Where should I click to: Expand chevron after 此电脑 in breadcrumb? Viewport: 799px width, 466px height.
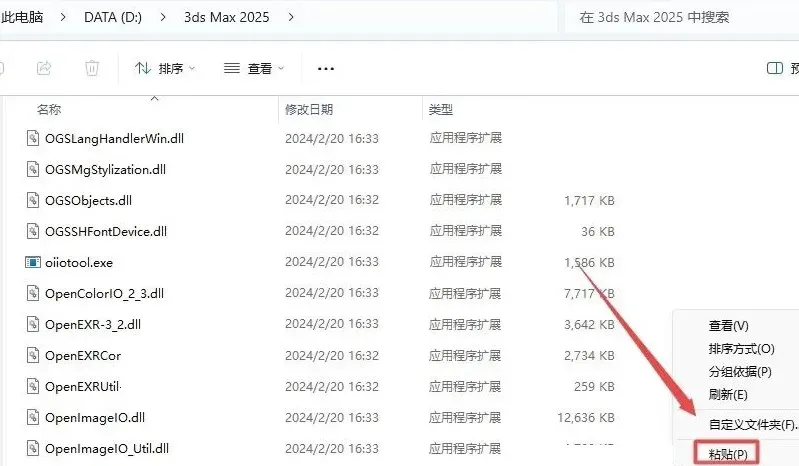click(63, 17)
